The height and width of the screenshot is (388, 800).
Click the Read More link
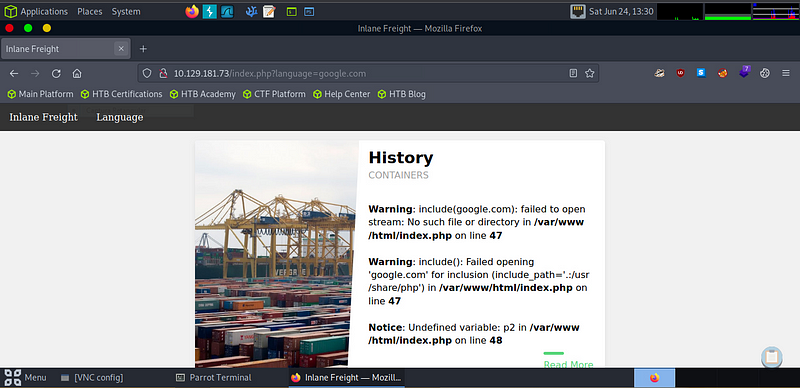[568, 364]
